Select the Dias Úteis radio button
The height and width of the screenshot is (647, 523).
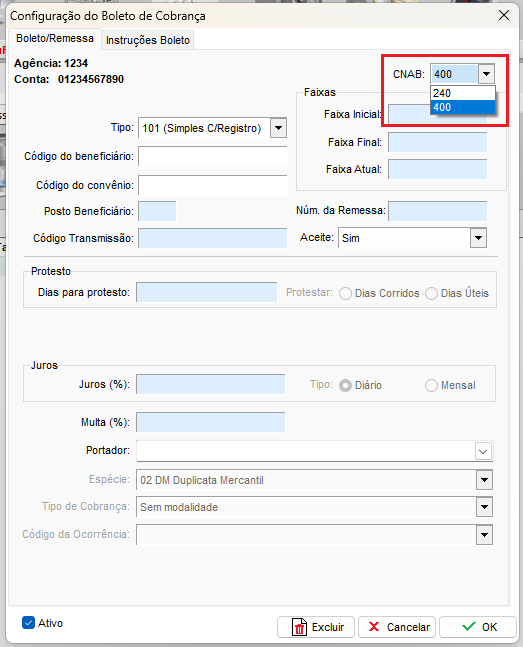(x=431, y=293)
